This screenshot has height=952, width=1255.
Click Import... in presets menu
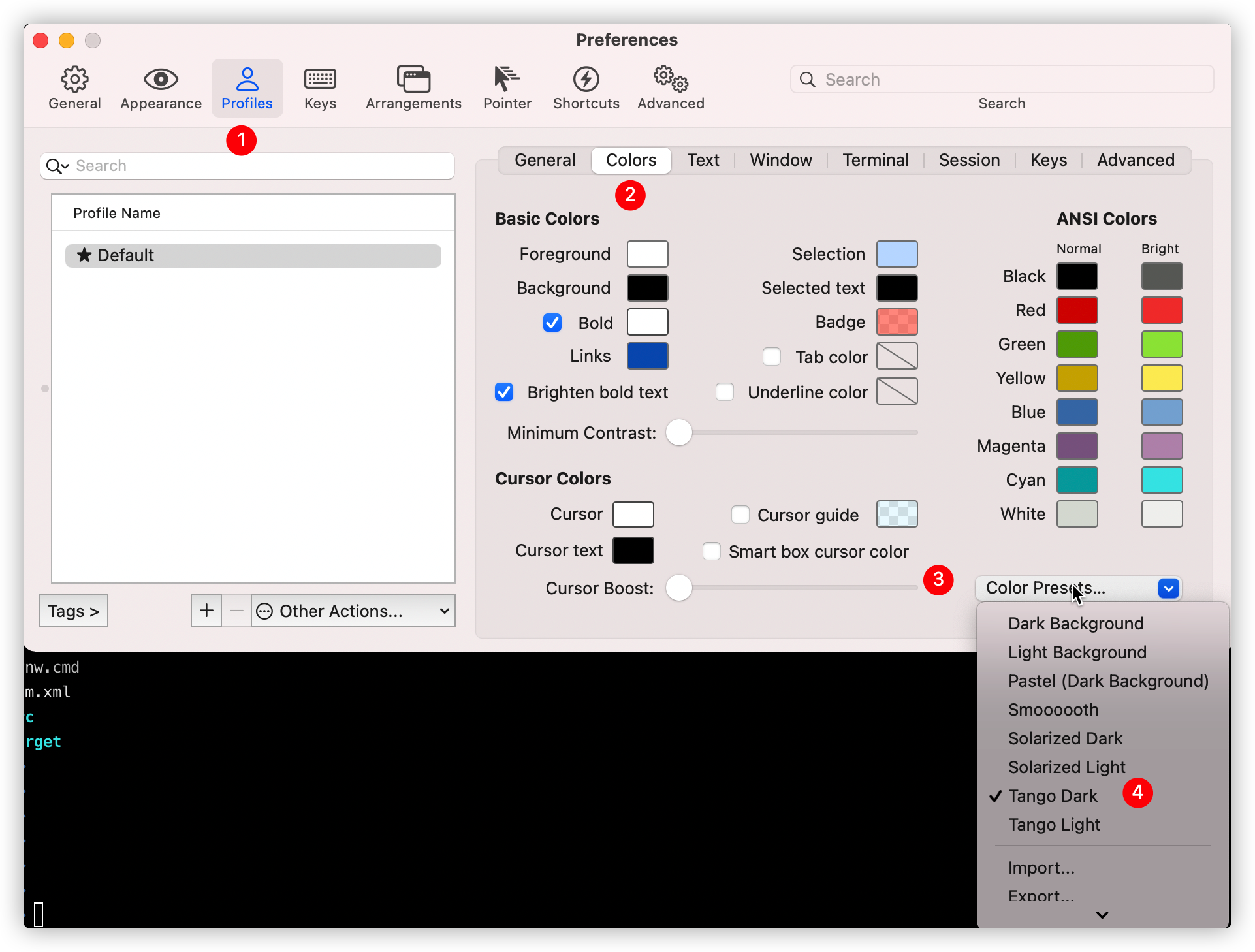pos(1103,868)
